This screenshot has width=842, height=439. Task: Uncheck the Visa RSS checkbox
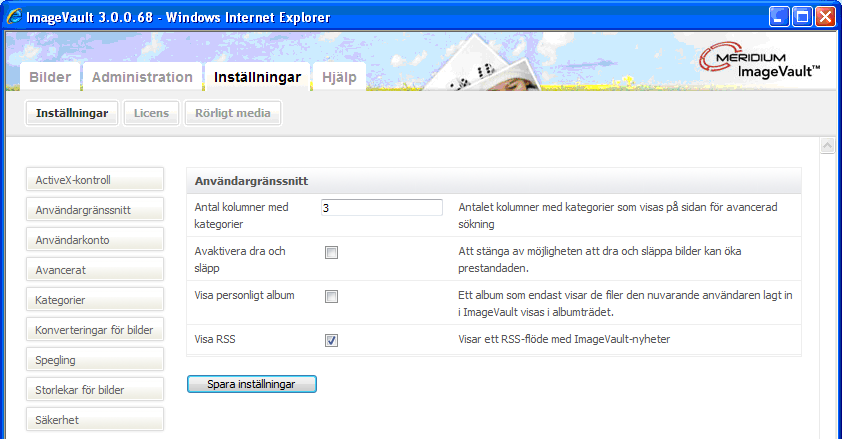pyautogui.click(x=331, y=340)
